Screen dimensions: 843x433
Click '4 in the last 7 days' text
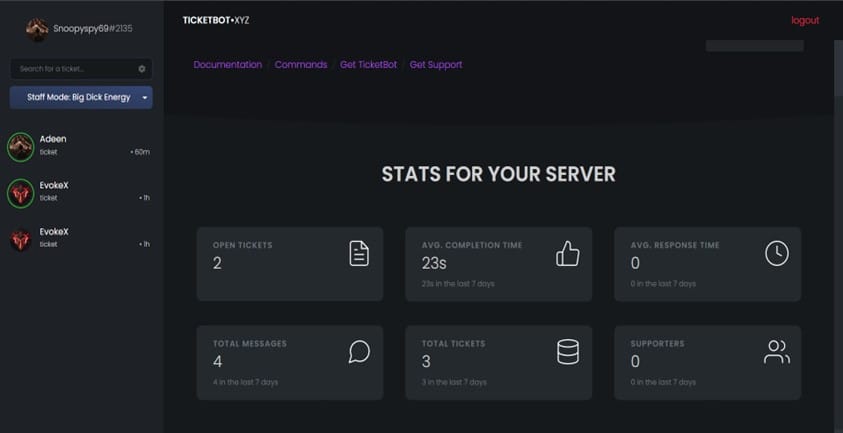pyautogui.click(x=245, y=382)
